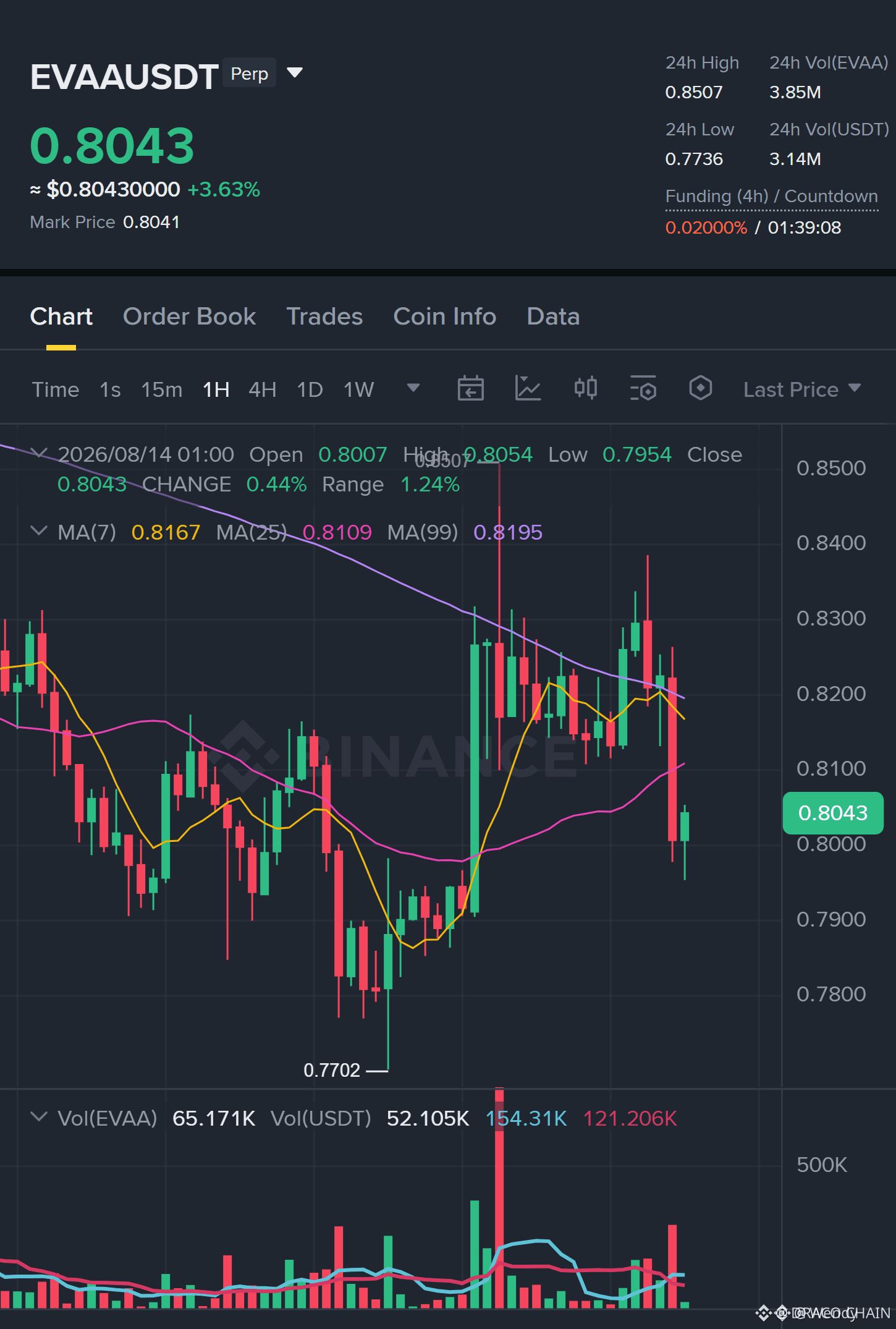Viewport: 896px width, 1329px height.
Task: Open the Trades tab
Action: pyautogui.click(x=324, y=316)
